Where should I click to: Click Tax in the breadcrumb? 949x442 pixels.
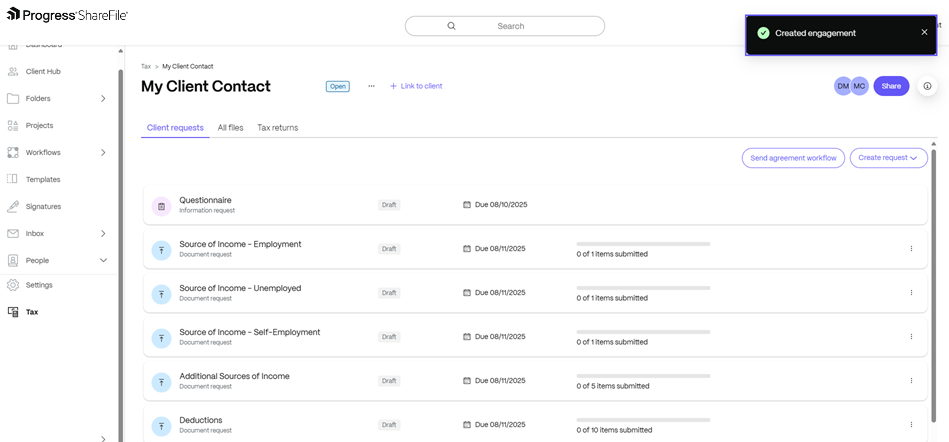[146, 67]
